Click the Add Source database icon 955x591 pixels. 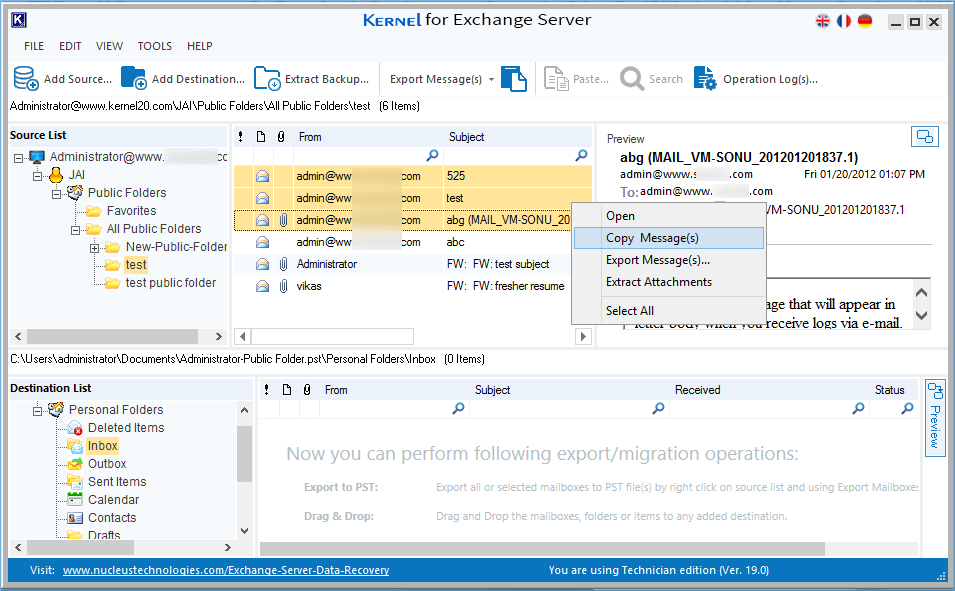click(26, 79)
